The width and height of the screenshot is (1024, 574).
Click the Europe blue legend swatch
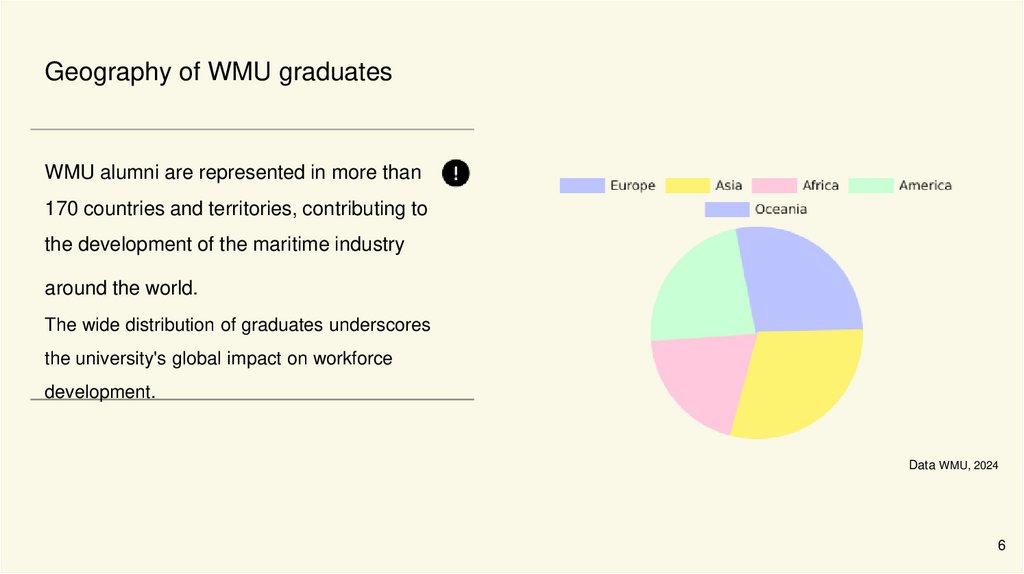click(x=582, y=185)
